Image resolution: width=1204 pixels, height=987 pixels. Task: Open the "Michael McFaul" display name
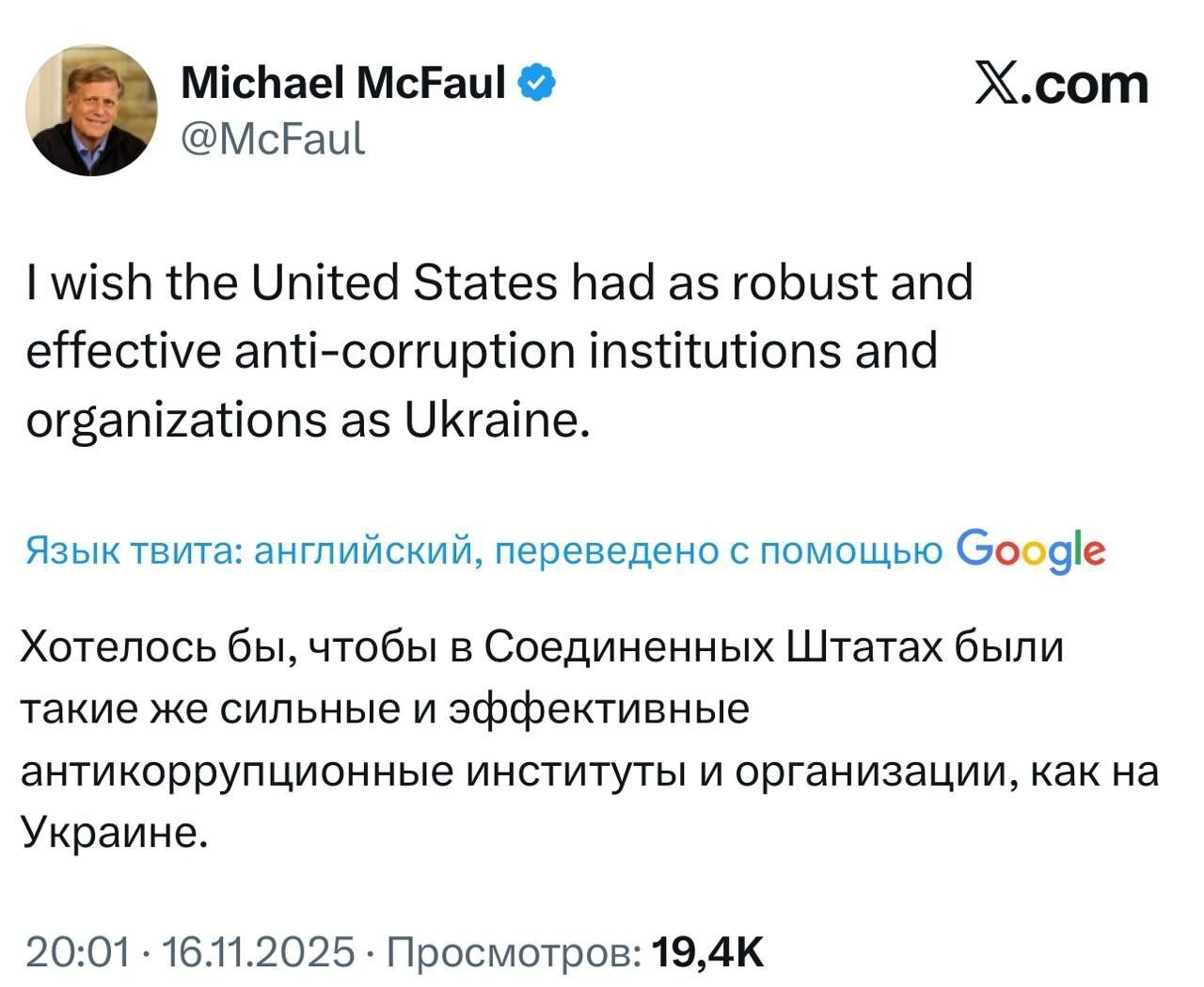coord(342,85)
